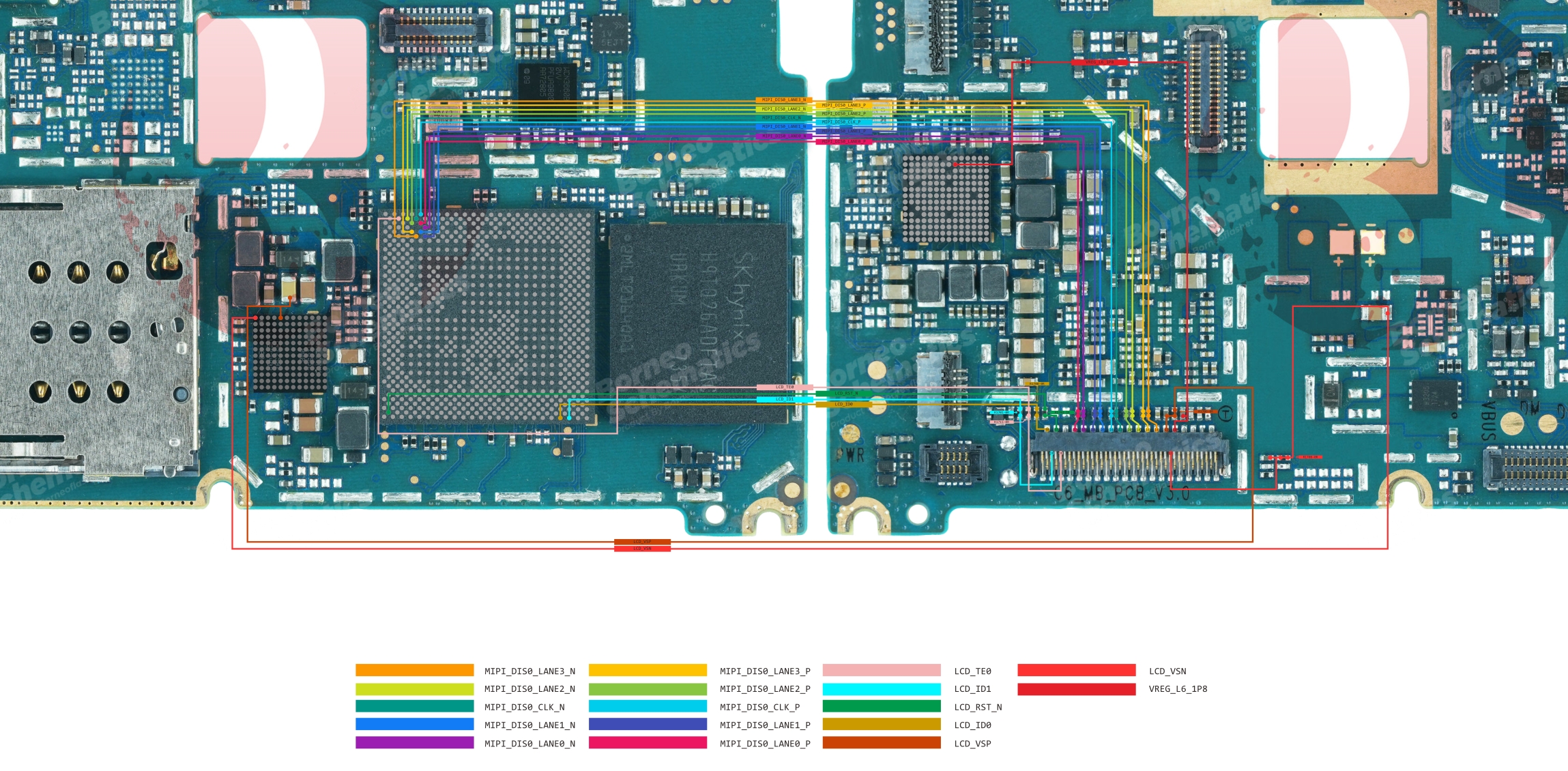Click the green MIPI_DIS0_LANE2_P legend swatch
Screen dimensions: 1568x771
pyautogui.click(x=648, y=688)
